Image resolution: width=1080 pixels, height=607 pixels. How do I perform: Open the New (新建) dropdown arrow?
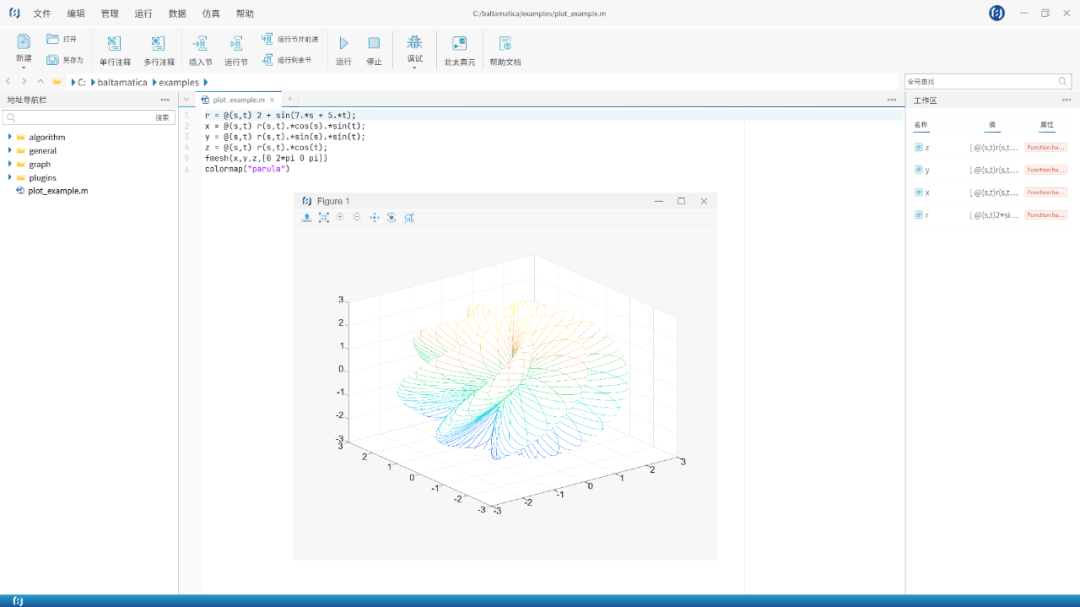(23, 68)
